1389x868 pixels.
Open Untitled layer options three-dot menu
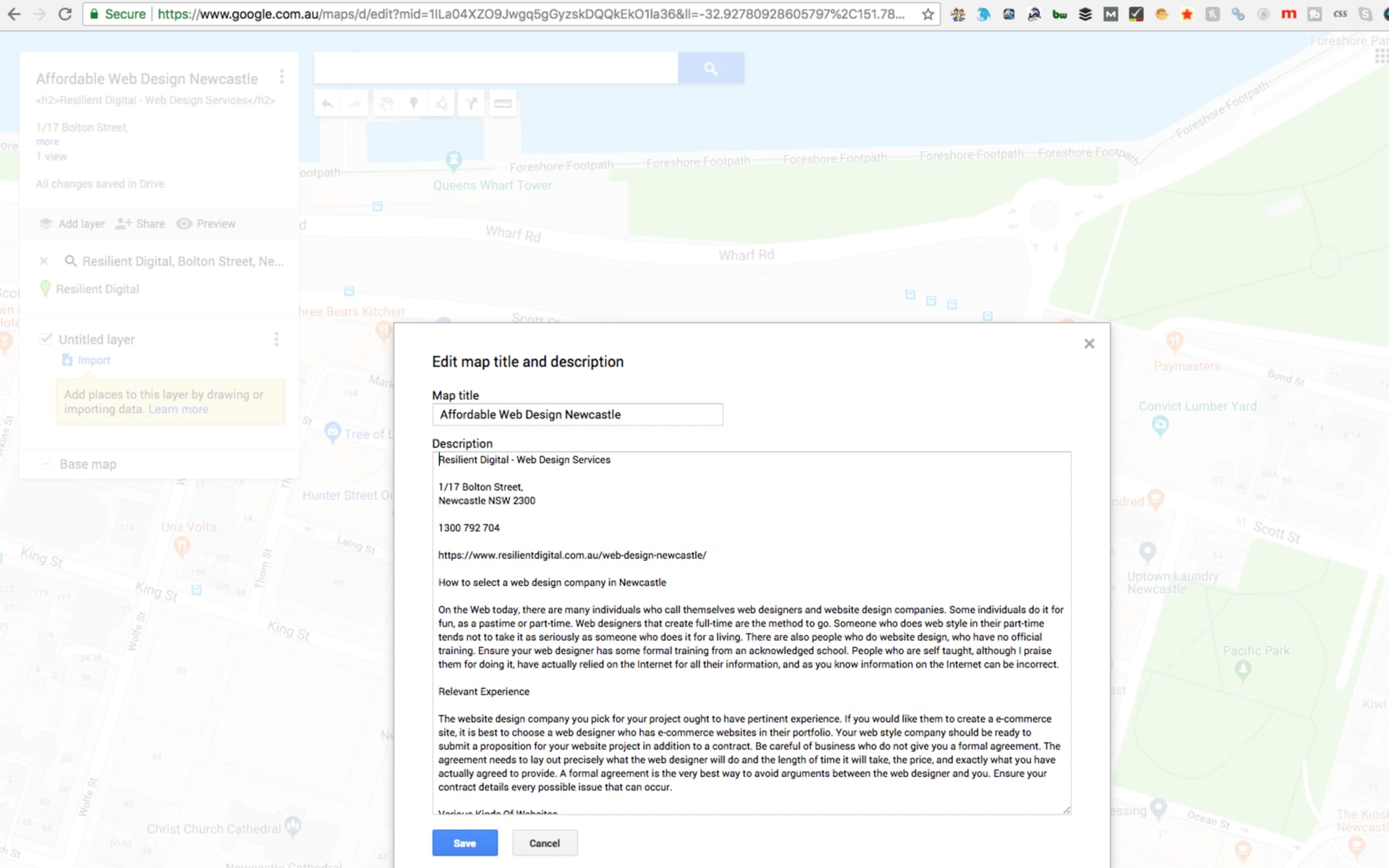tap(276, 339)
